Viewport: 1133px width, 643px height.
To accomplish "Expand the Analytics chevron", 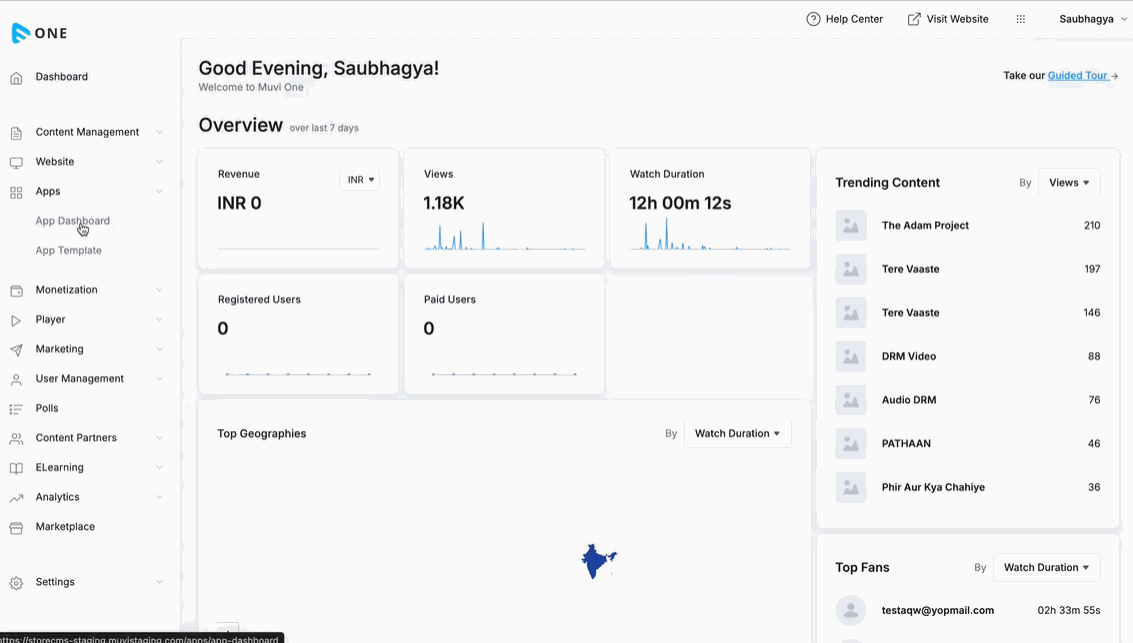I will (160, 497).
